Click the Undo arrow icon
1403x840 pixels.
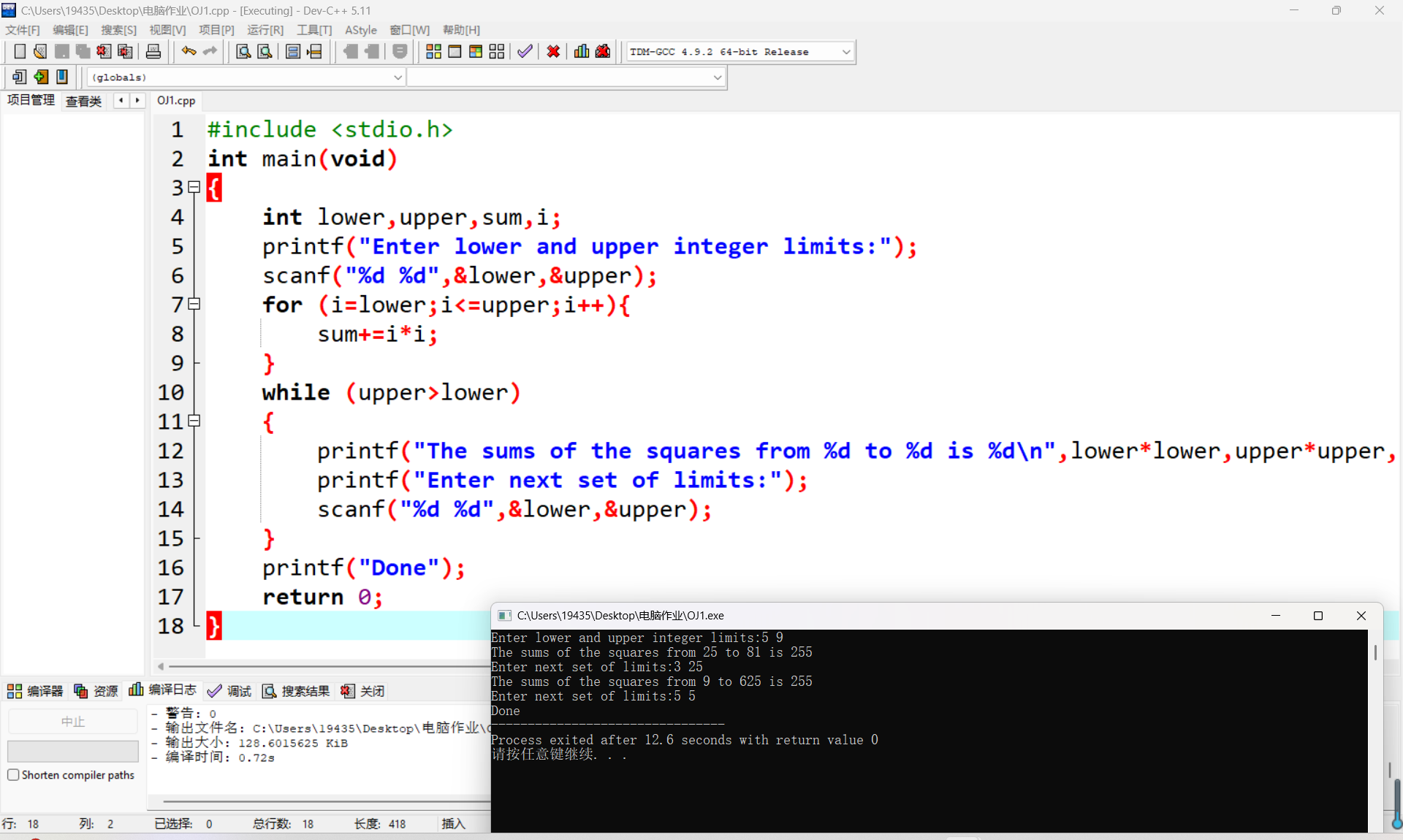pyautogui.click(x=189, y=51)
